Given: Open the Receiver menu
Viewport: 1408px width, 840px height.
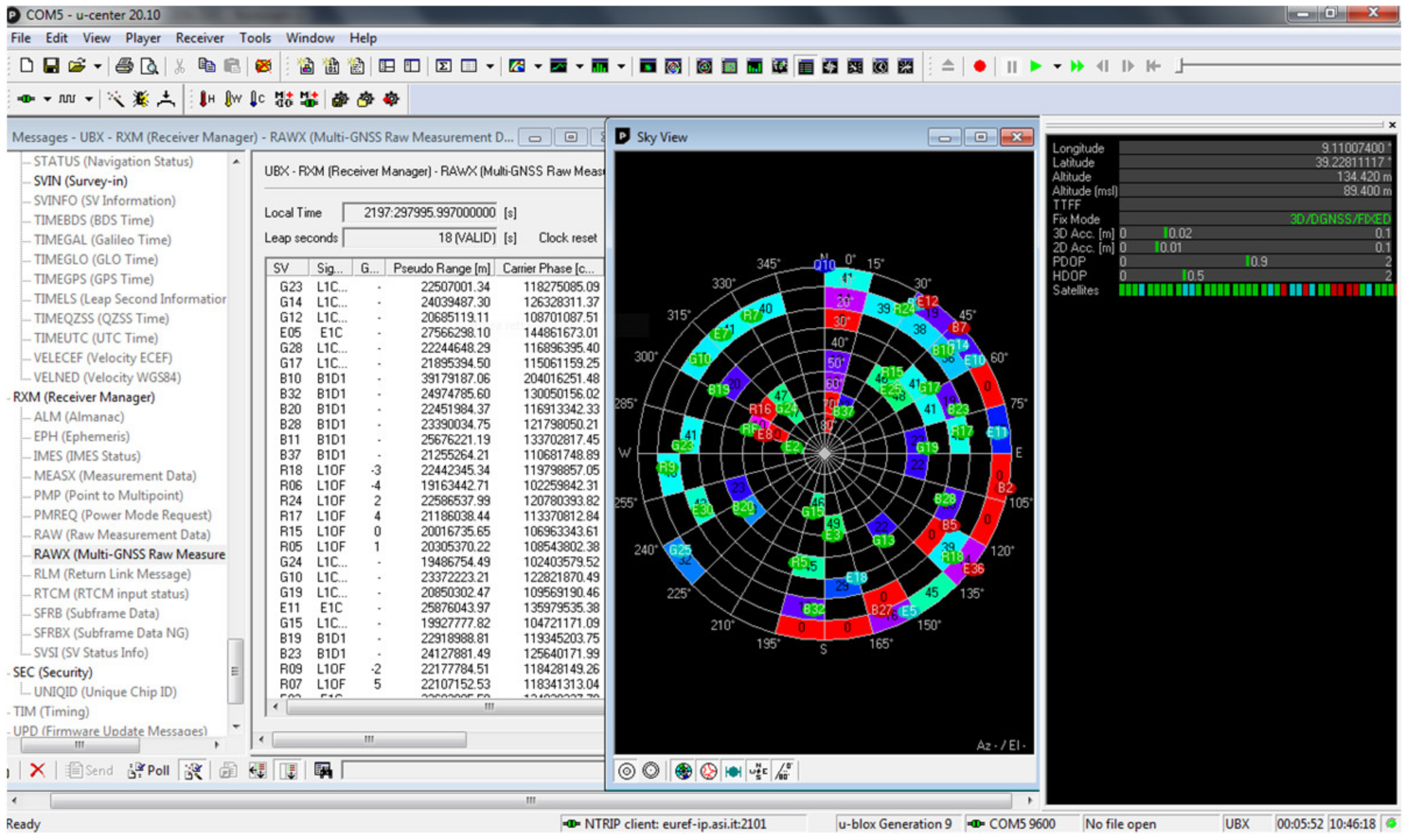Looking at the screenshot, I should [200, 38].
